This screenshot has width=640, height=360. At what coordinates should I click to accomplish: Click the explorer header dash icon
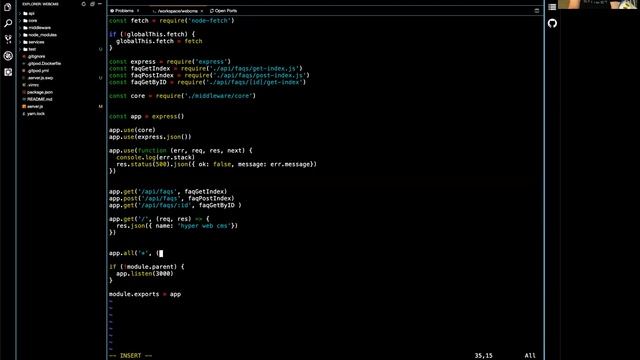(100, 4)
